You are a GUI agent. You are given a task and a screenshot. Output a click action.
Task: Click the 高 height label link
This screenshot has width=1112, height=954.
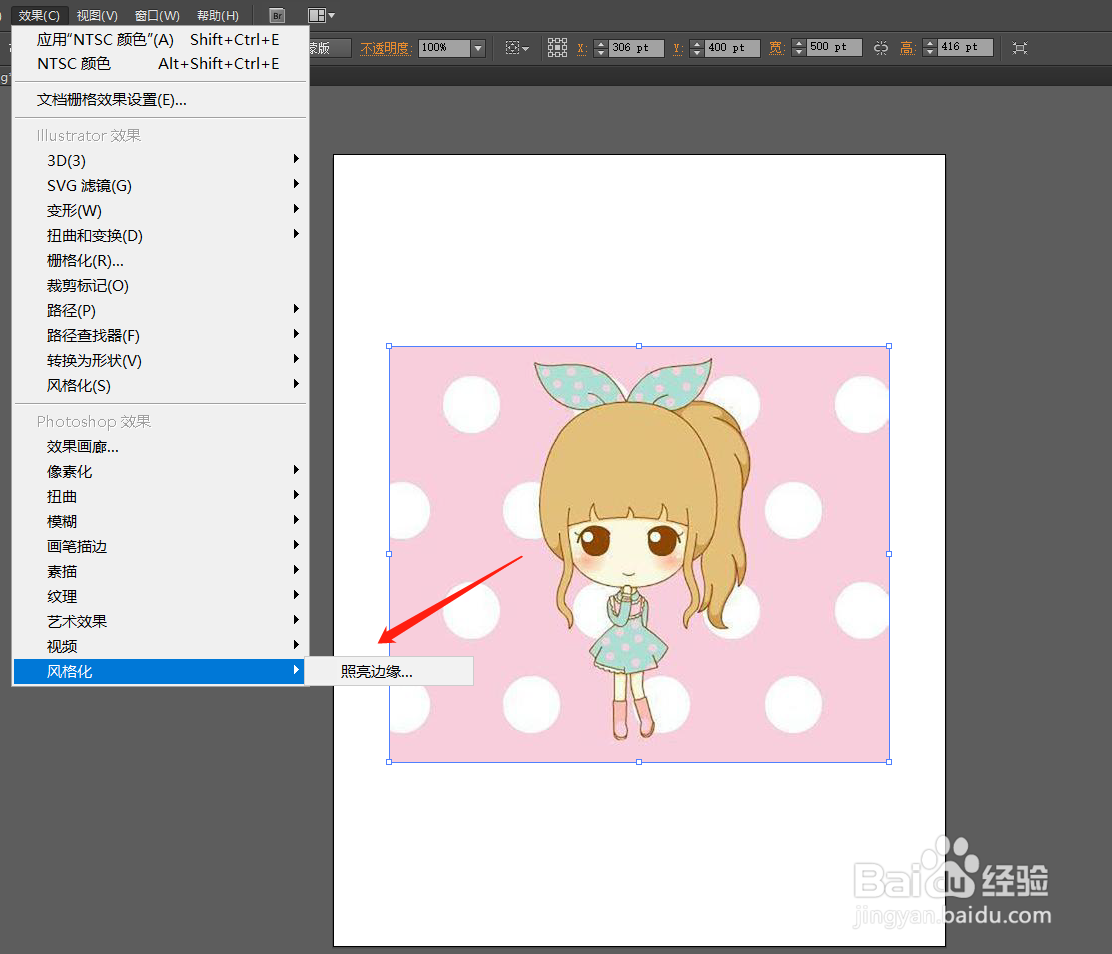907,48
